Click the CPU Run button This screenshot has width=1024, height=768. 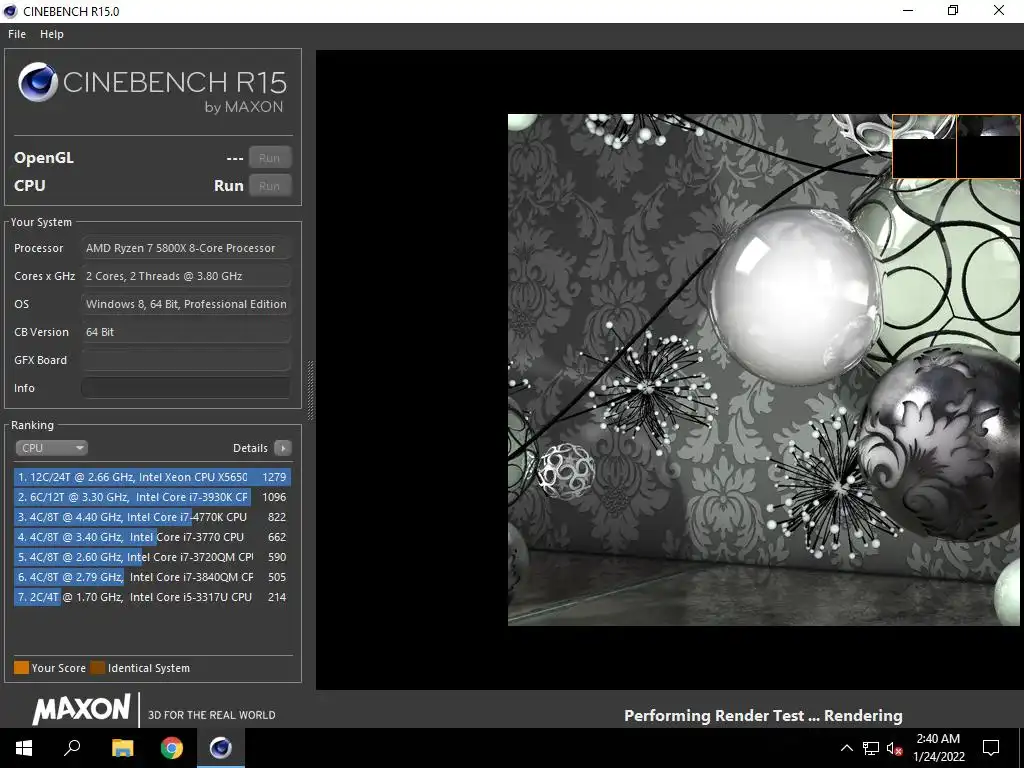pos(270,186)
